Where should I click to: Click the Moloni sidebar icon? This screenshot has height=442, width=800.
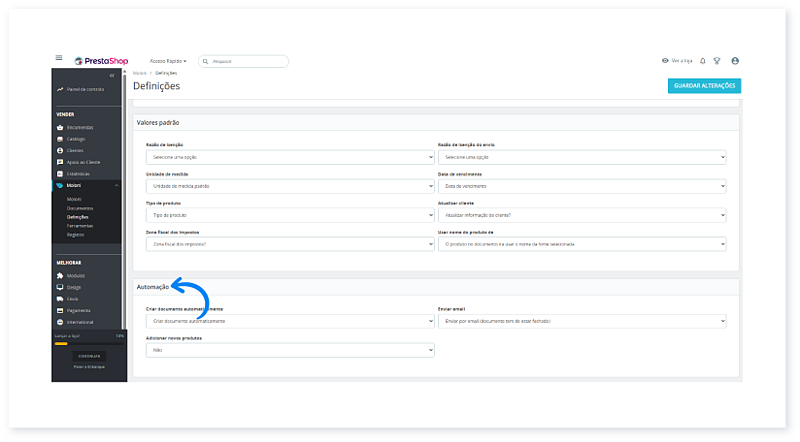coord(60,185)
